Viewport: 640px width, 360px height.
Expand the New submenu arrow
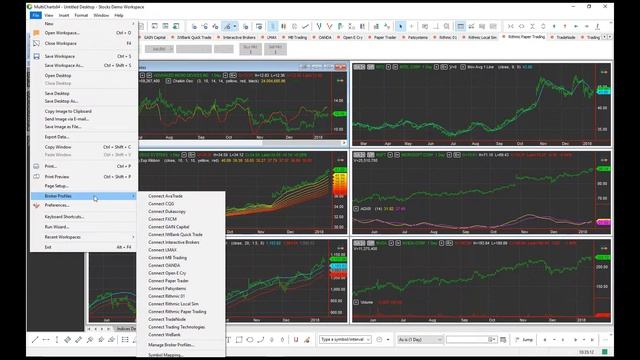click(x=133, y=24)
